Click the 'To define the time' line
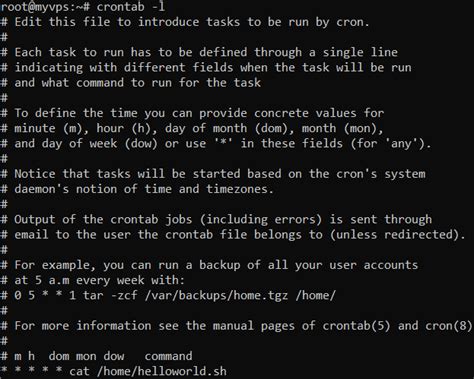 pyautogui.click(x=192, y=113)
